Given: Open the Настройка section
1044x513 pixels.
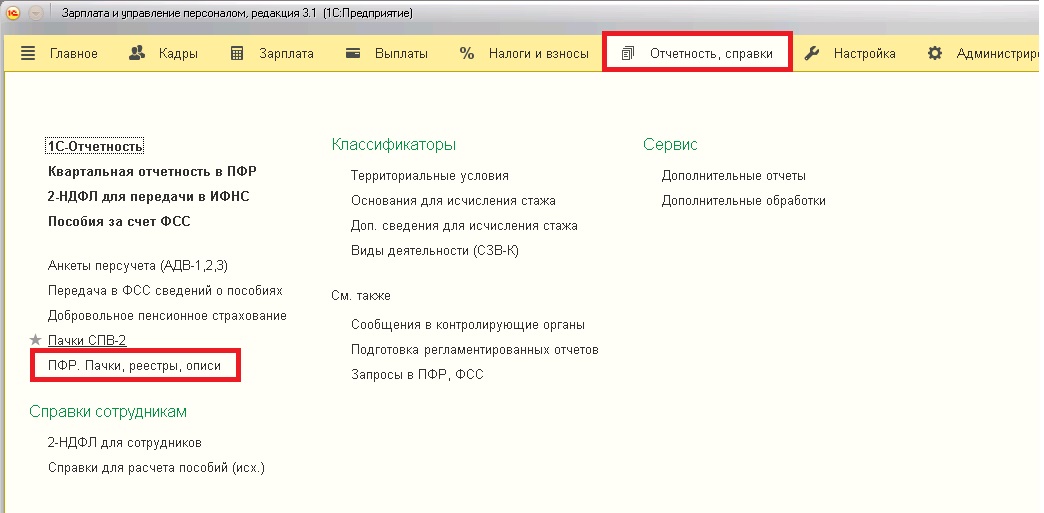Looking at the screenshot, I should tap(864, 54).
